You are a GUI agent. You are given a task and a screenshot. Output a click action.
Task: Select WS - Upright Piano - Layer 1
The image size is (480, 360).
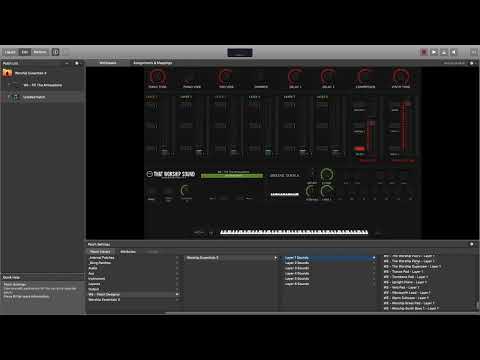[405, 282]
